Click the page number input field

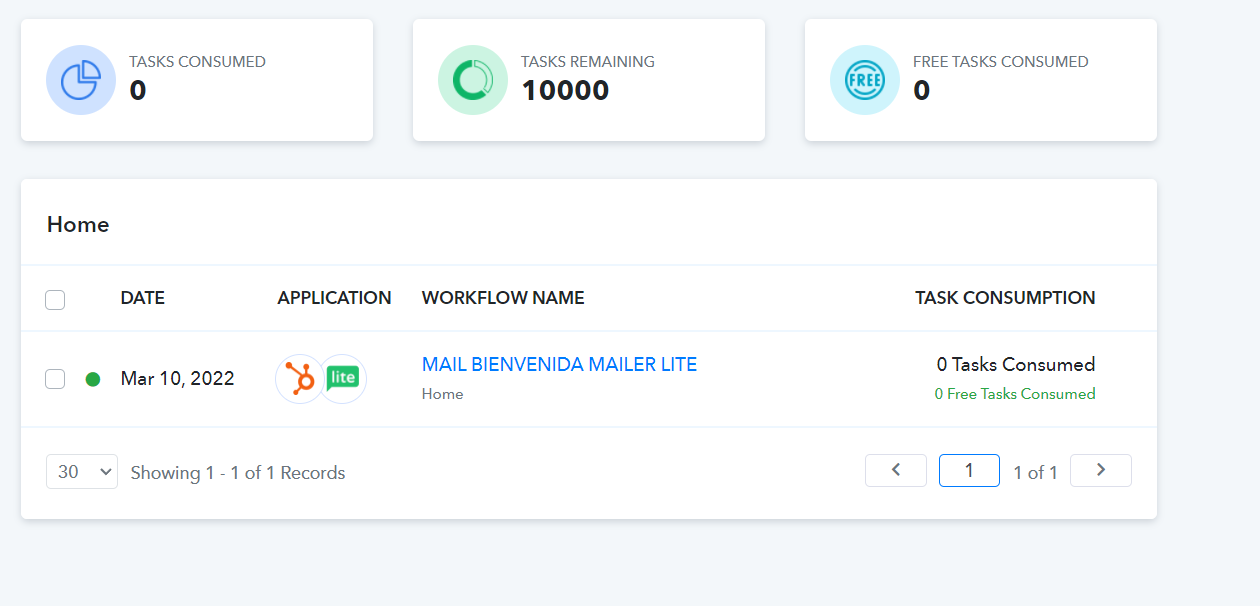click(x=969, y=470)
